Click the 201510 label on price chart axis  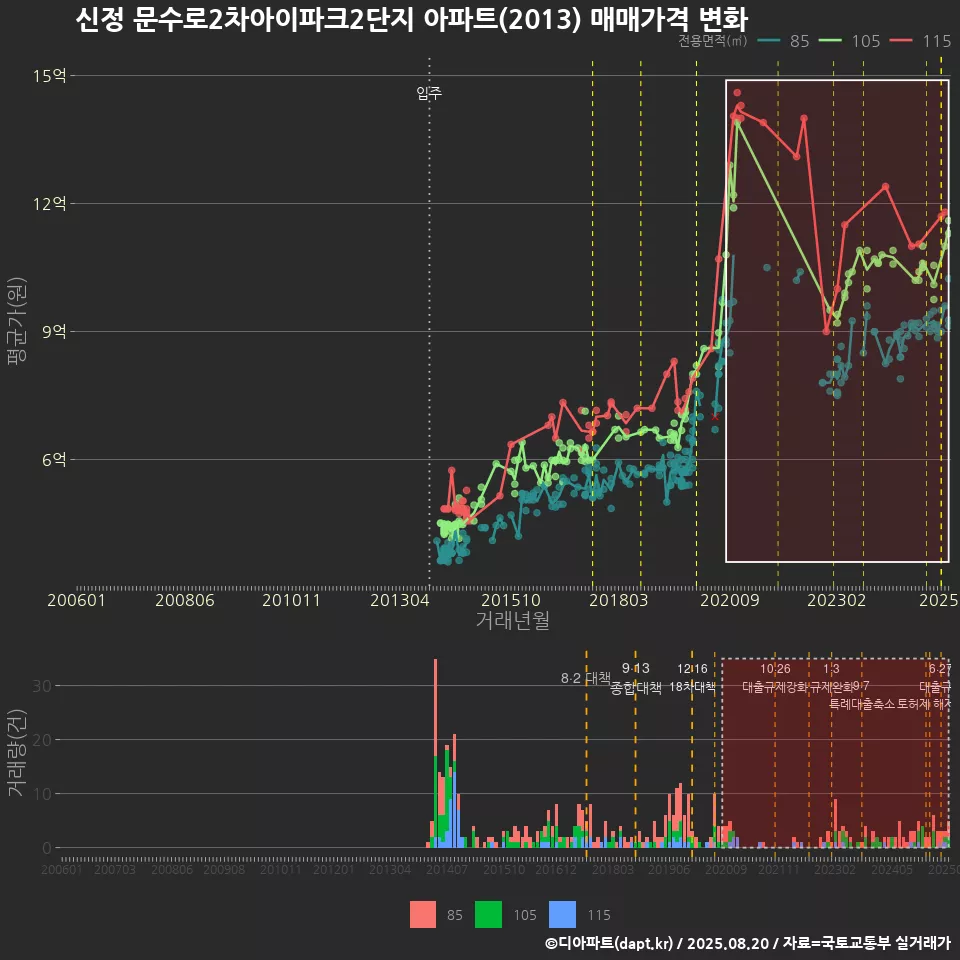coord(511,600)
